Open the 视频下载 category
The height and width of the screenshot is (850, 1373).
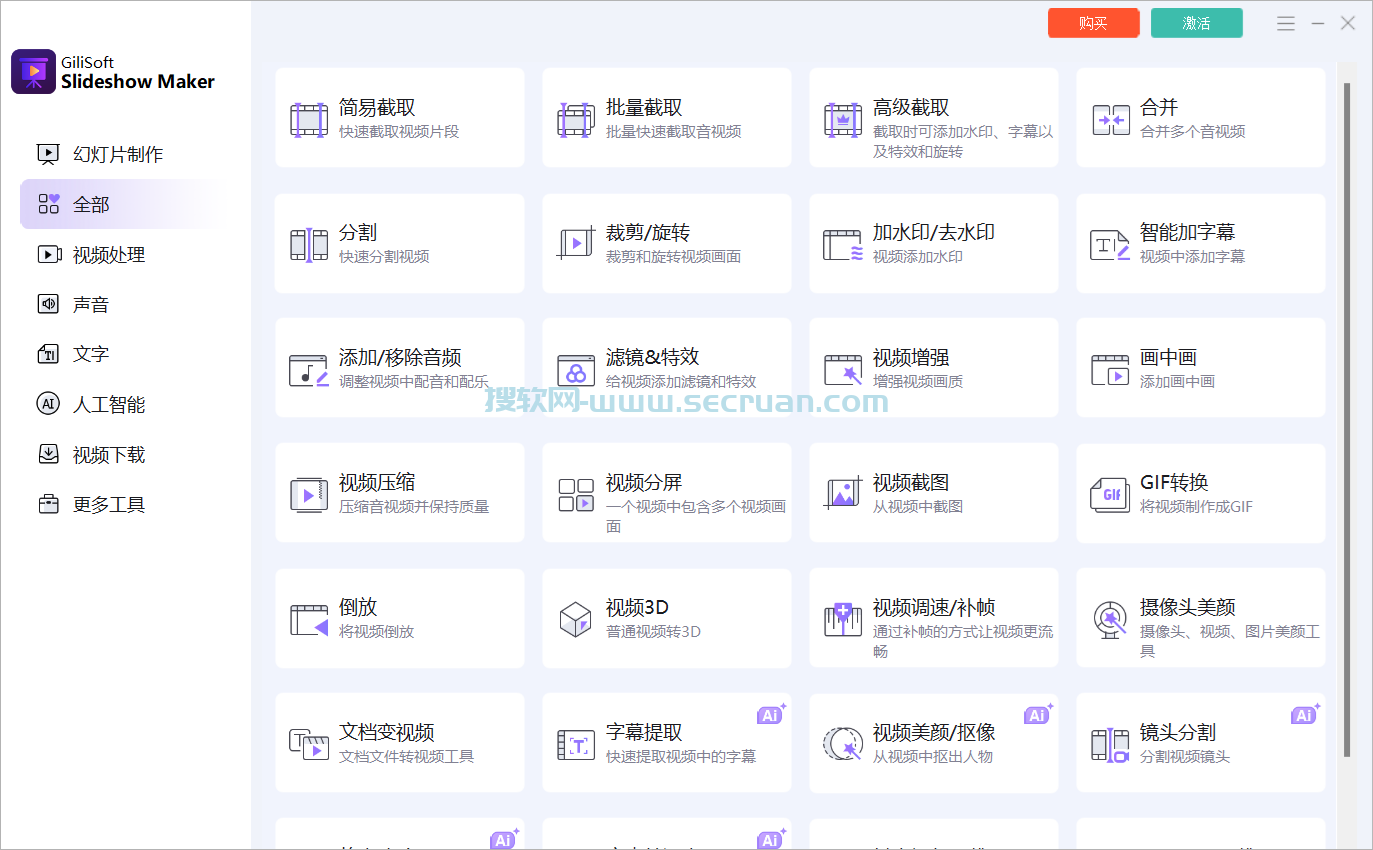pos(125,454)
